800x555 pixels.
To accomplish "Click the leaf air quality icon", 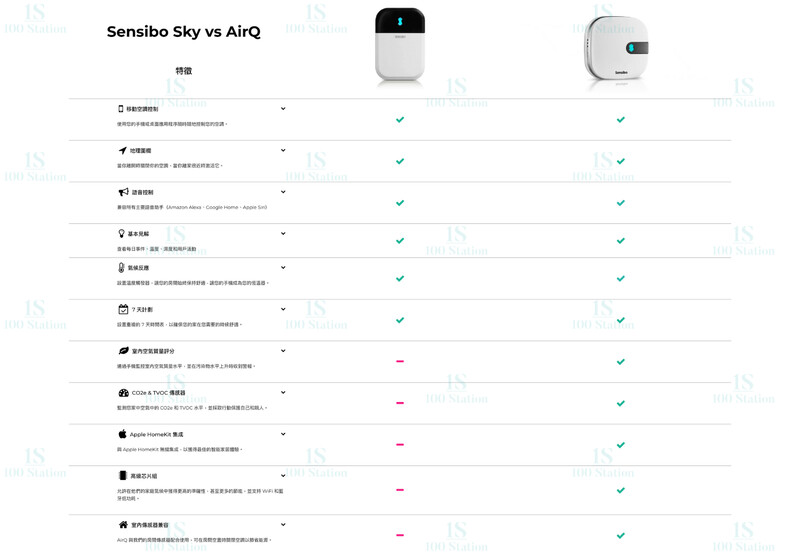I will pos(123,351).
